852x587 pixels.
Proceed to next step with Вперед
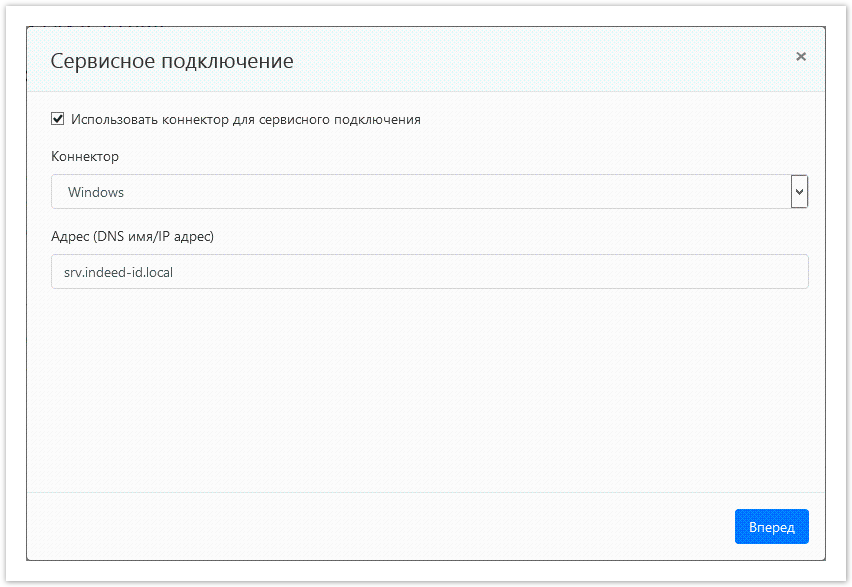coord(771,526)
